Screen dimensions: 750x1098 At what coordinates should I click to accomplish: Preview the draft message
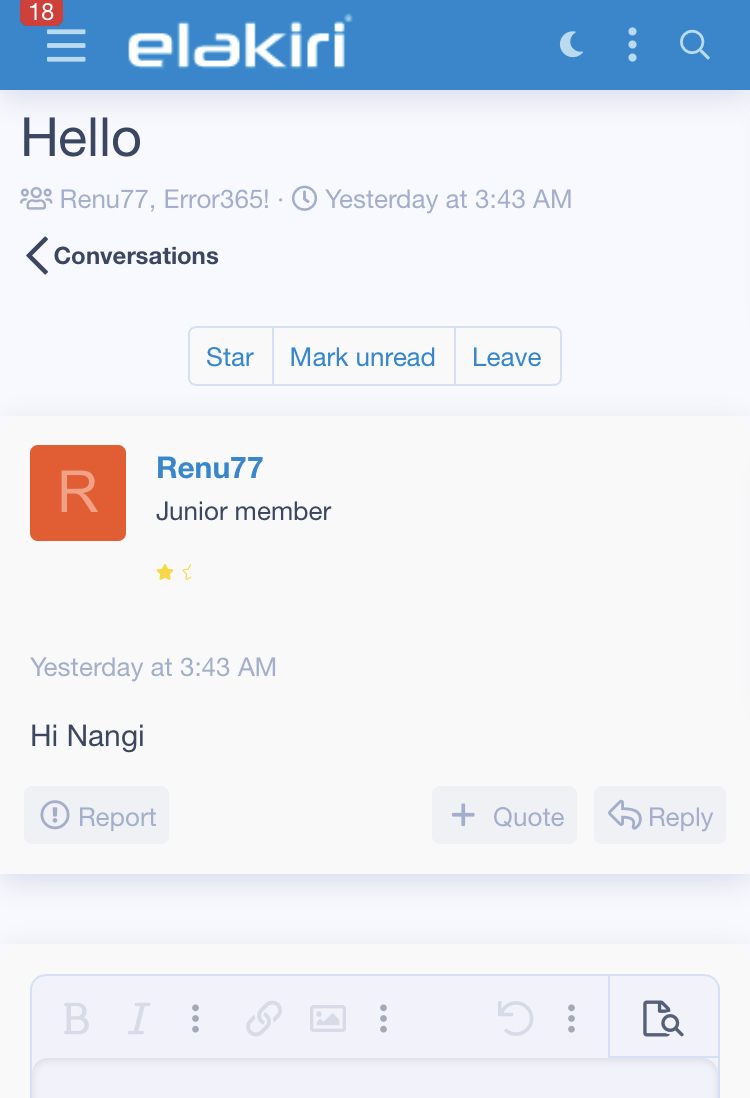click(663, 1017)
